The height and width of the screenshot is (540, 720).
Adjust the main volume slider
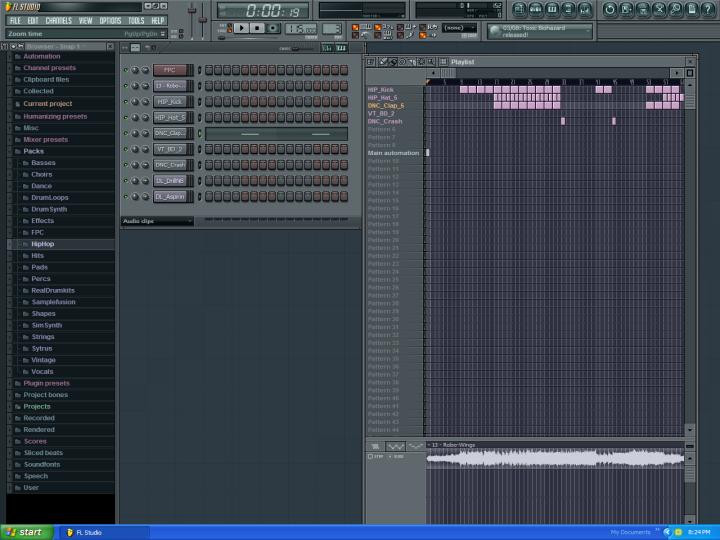[x=192, y=10]
